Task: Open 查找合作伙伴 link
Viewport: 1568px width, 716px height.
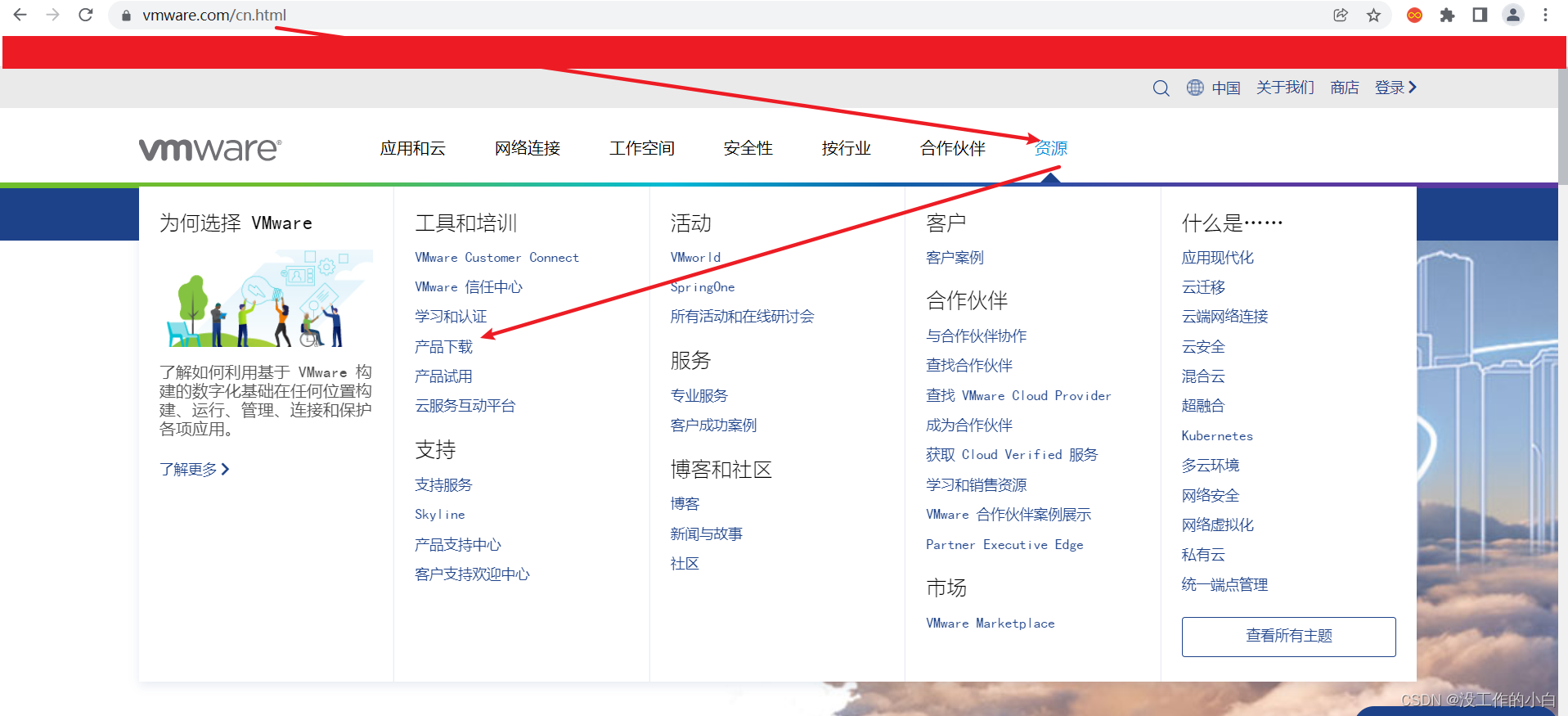Action: [969, 366]
